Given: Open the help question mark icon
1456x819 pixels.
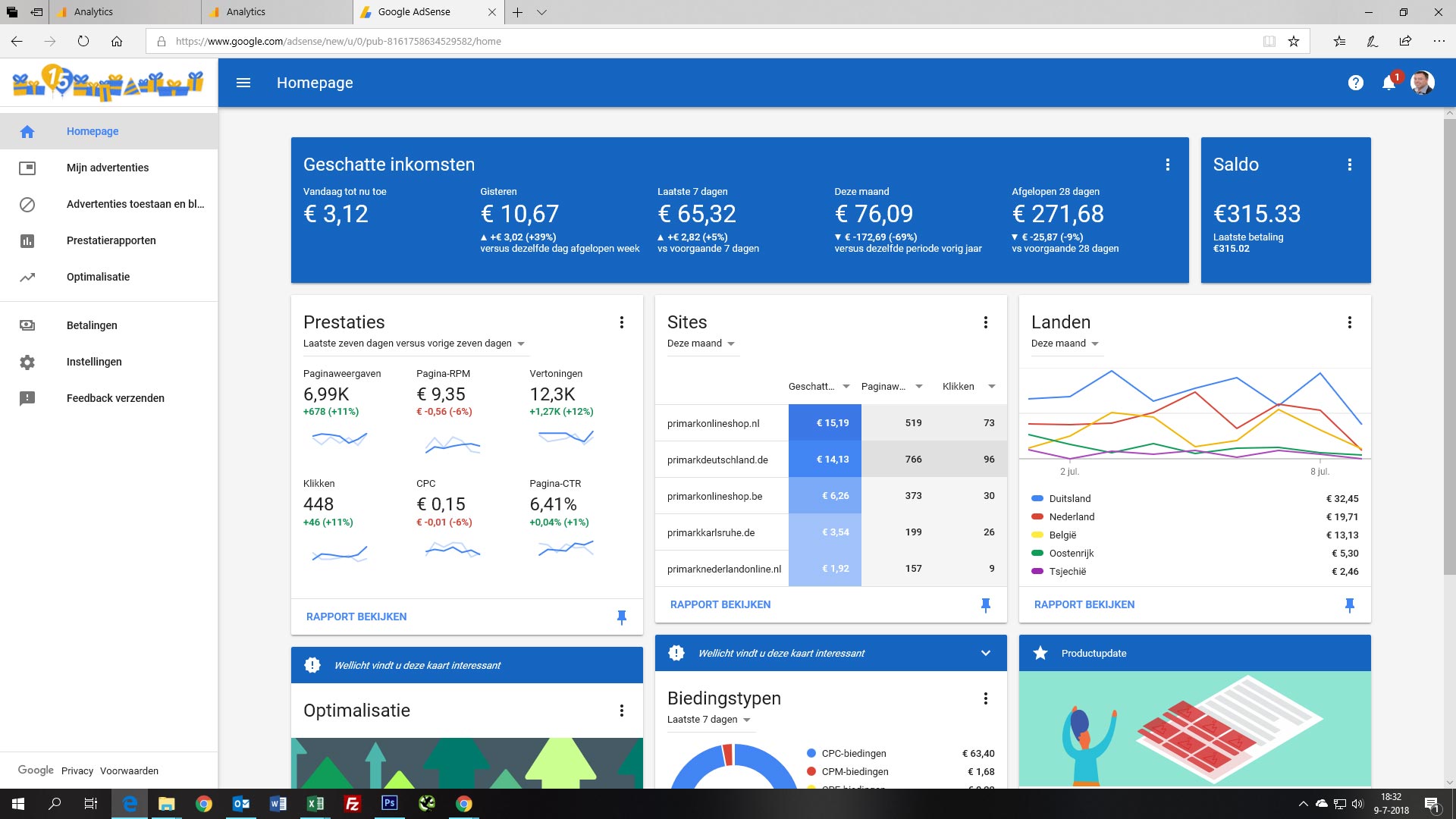Looking at the screenshot, I should point(1356,83).
